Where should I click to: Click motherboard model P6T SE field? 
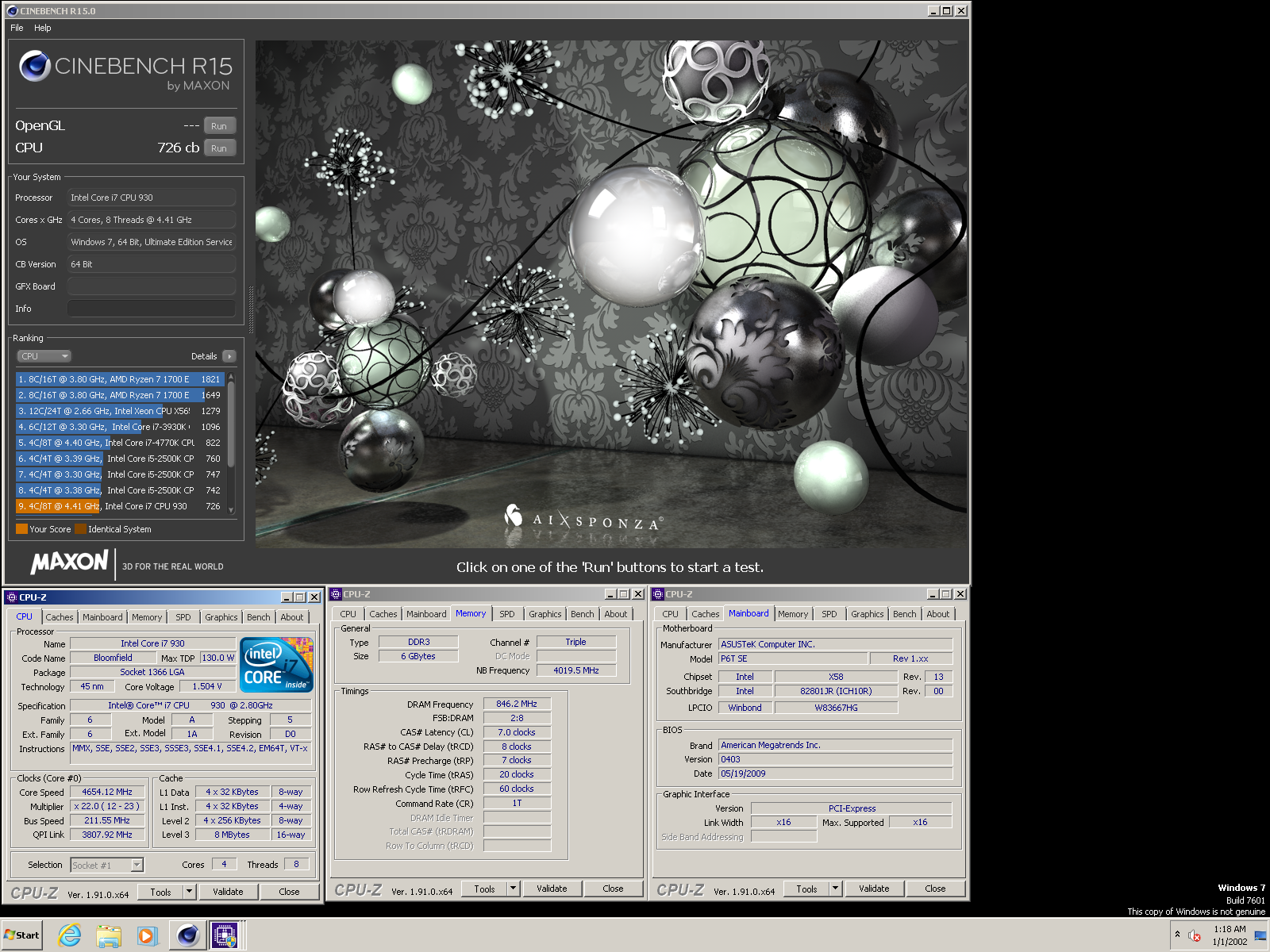793,658
